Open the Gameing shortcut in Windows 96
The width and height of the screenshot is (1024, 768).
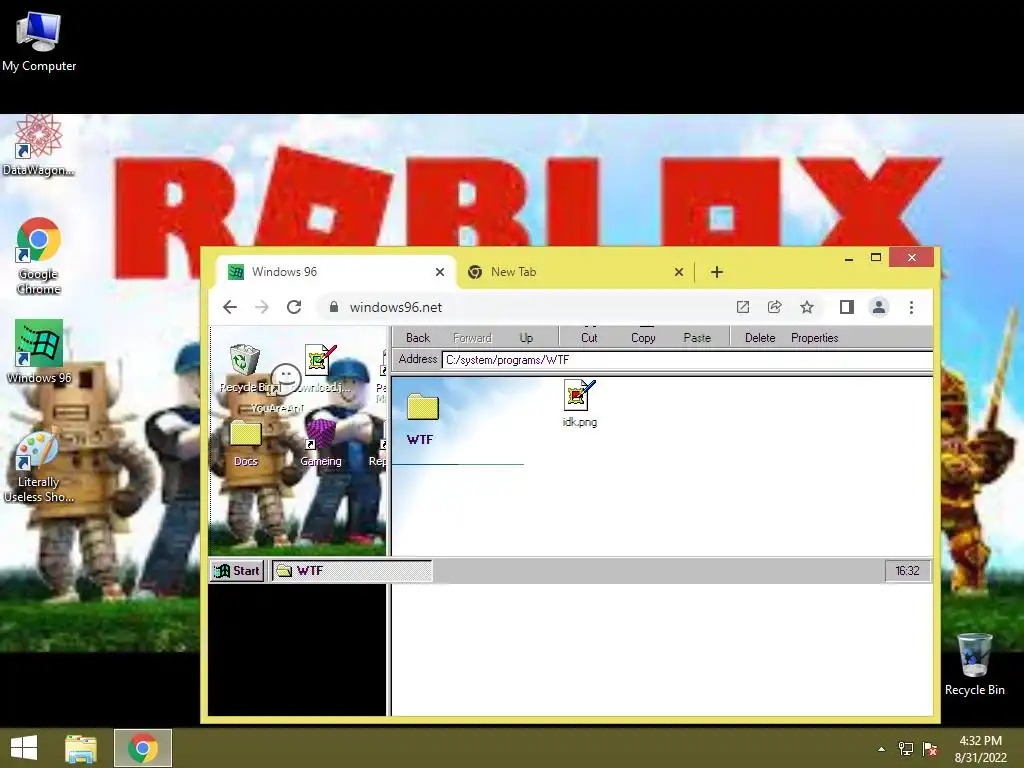click(321, 444)
